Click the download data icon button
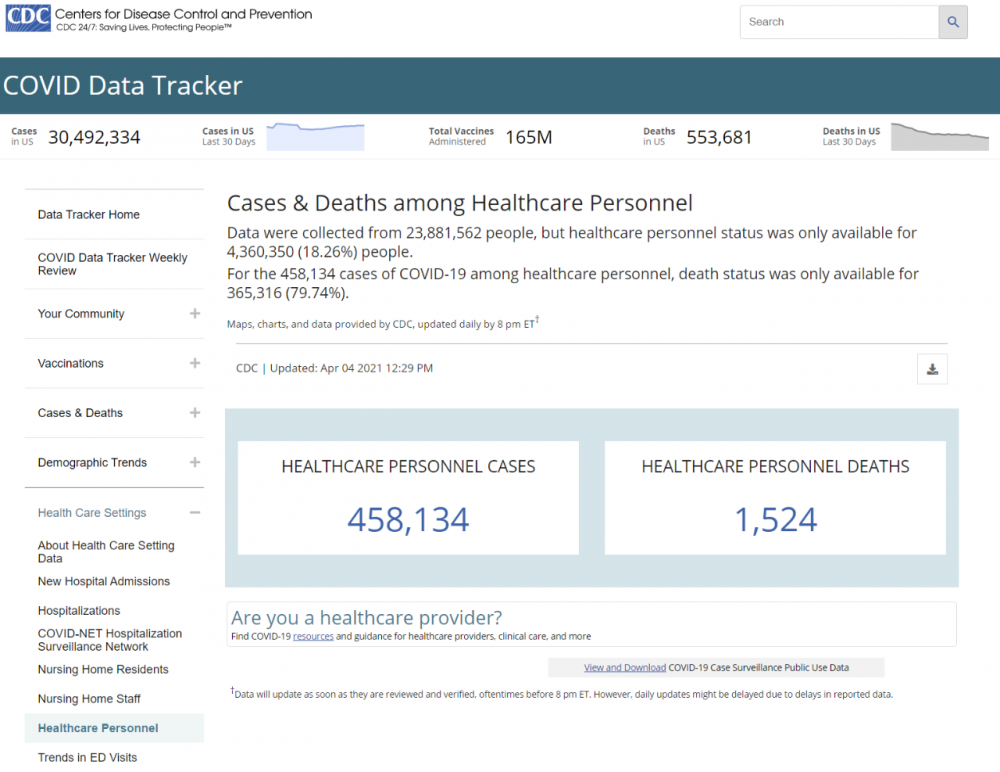The width and height of the screenshot is (1000, 772). pyautogui.click(x=932, y=369)
